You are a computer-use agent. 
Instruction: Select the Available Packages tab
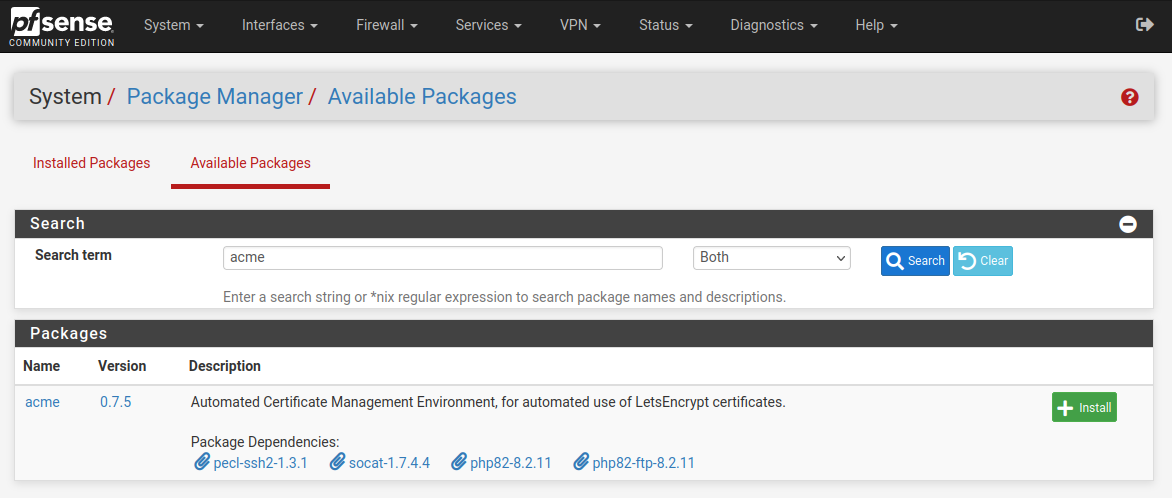(x=250, y=163)
